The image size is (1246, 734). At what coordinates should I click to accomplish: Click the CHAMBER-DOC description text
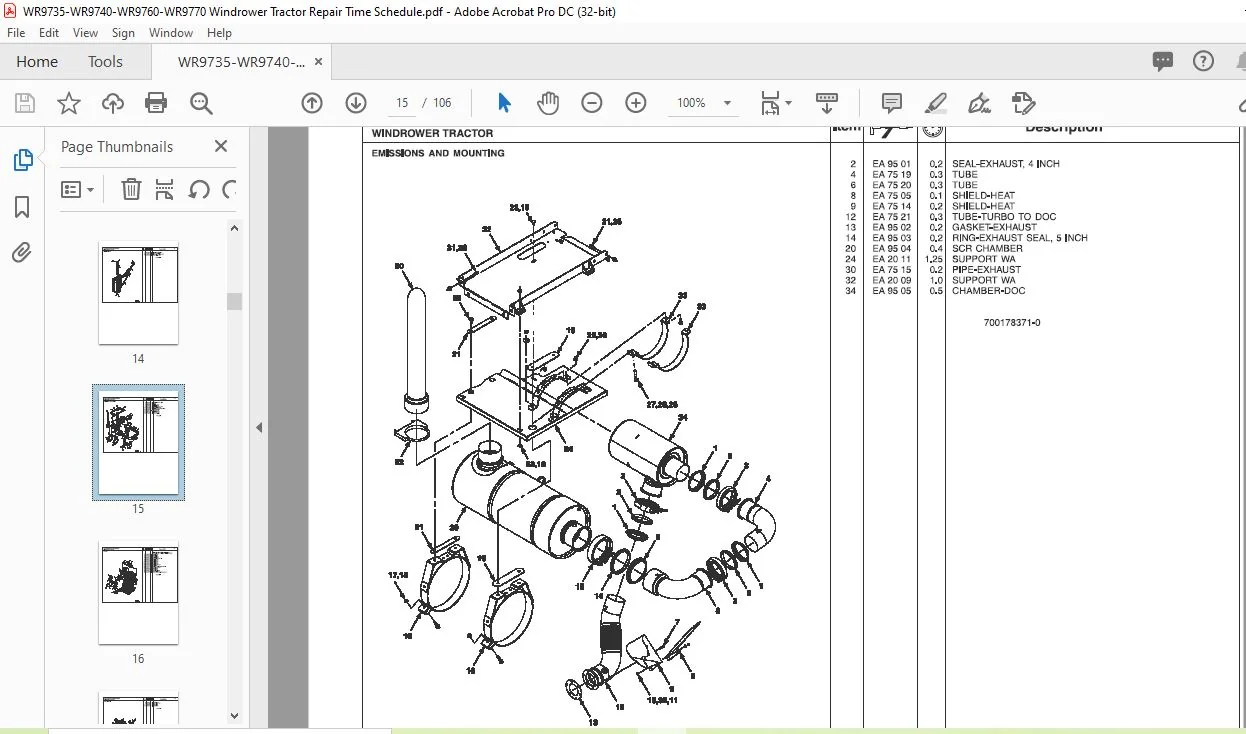[988, 291]
